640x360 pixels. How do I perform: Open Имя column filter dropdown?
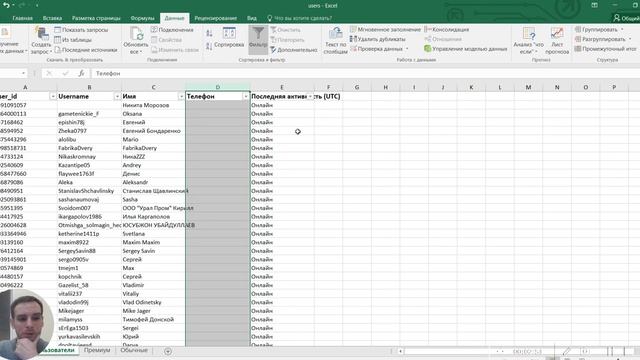click(x=181, y=96)
